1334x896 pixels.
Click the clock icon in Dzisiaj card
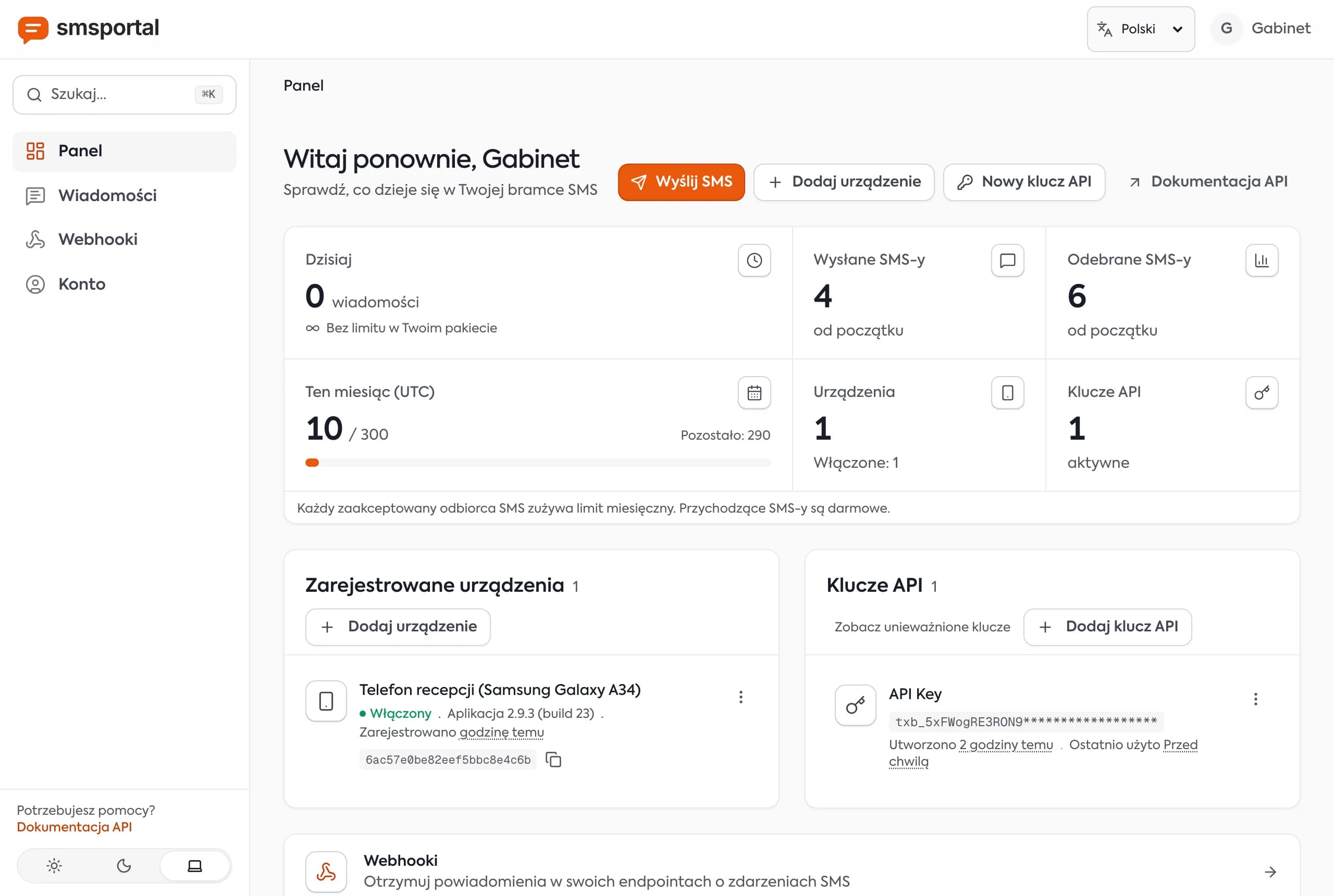tap(754, 260)
